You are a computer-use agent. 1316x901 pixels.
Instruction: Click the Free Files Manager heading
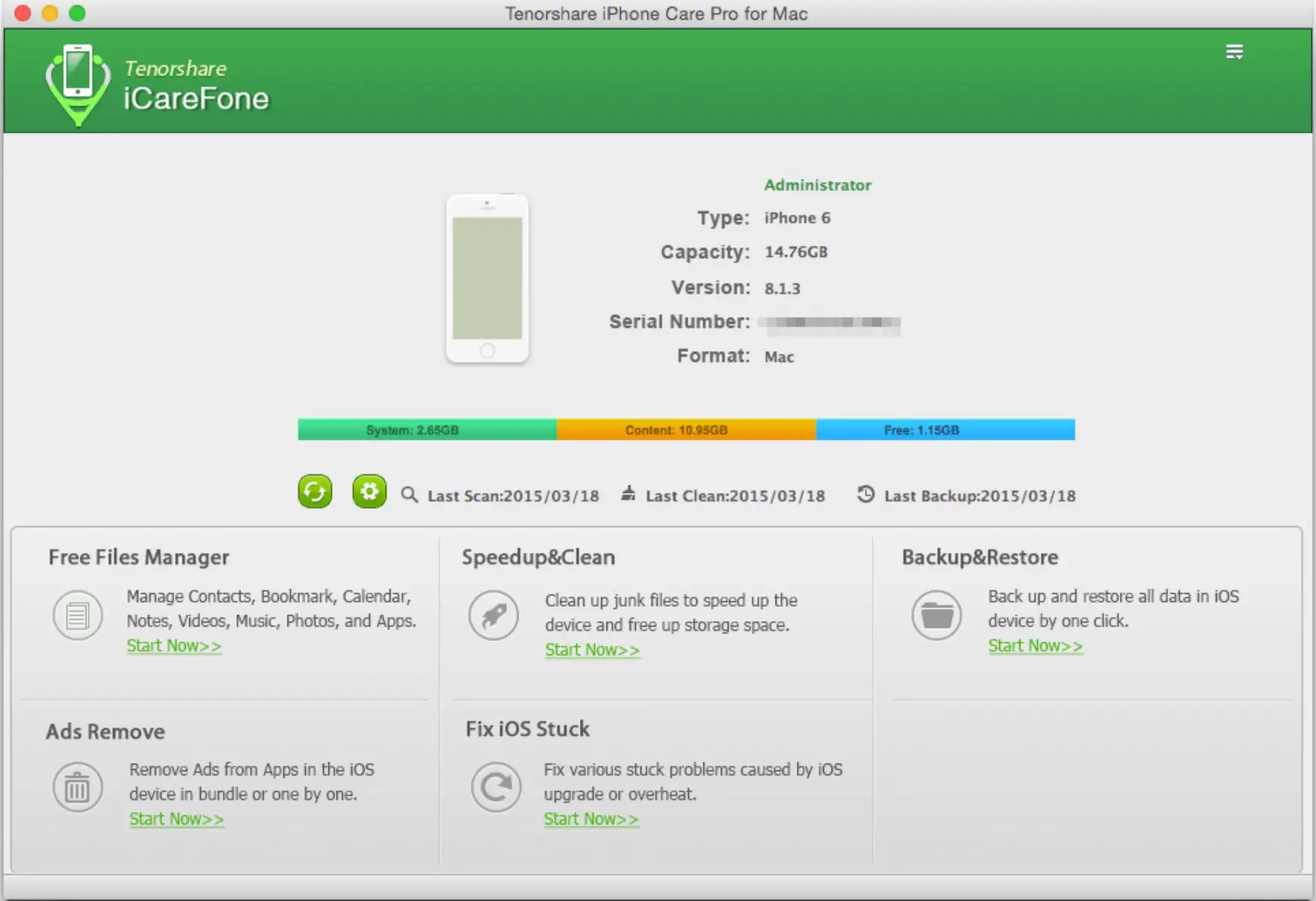(139, 557)
